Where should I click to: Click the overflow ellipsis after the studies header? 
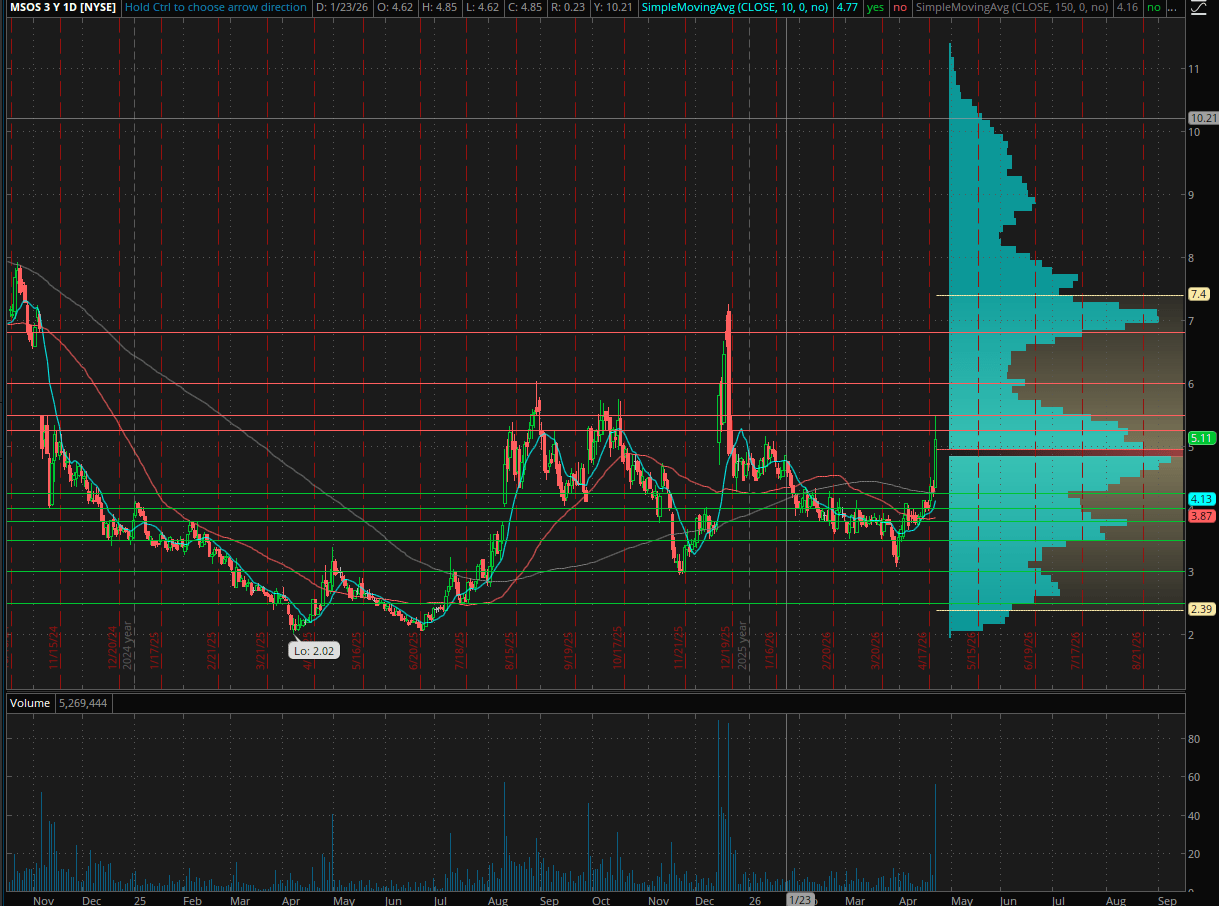[x=1171, y=8]
